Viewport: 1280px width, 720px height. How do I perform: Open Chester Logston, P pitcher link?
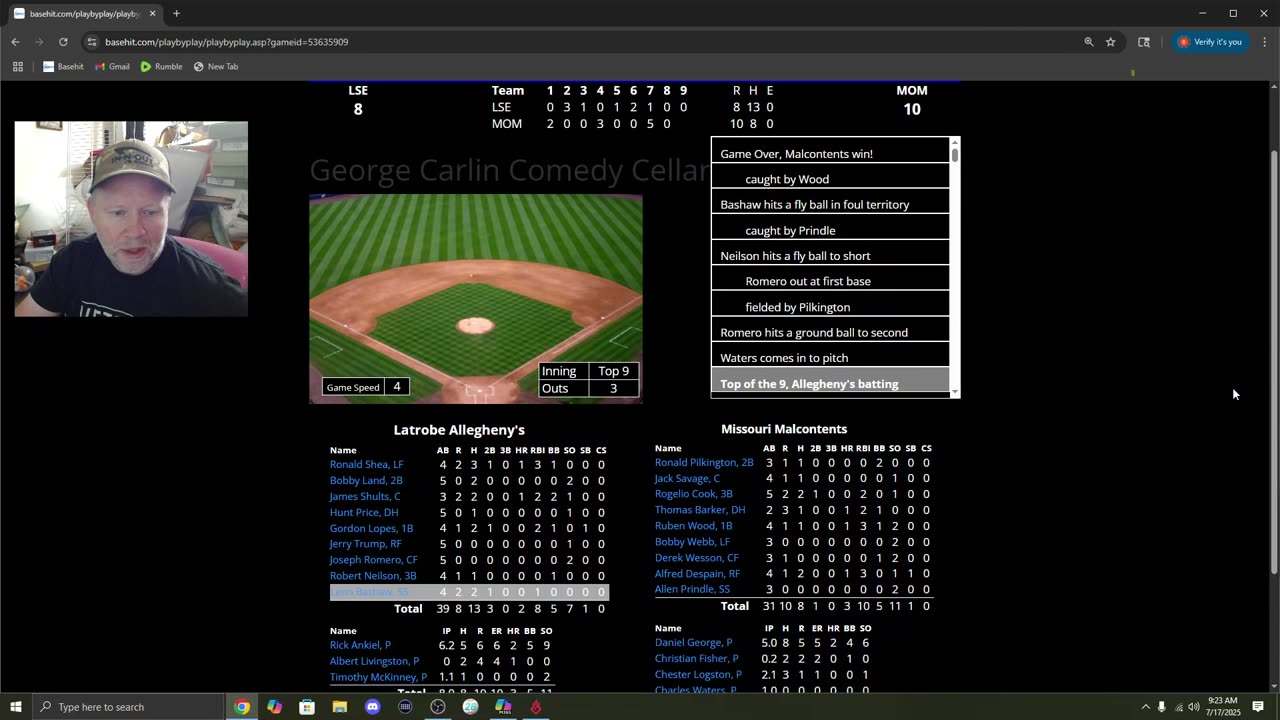coord(698,675)
